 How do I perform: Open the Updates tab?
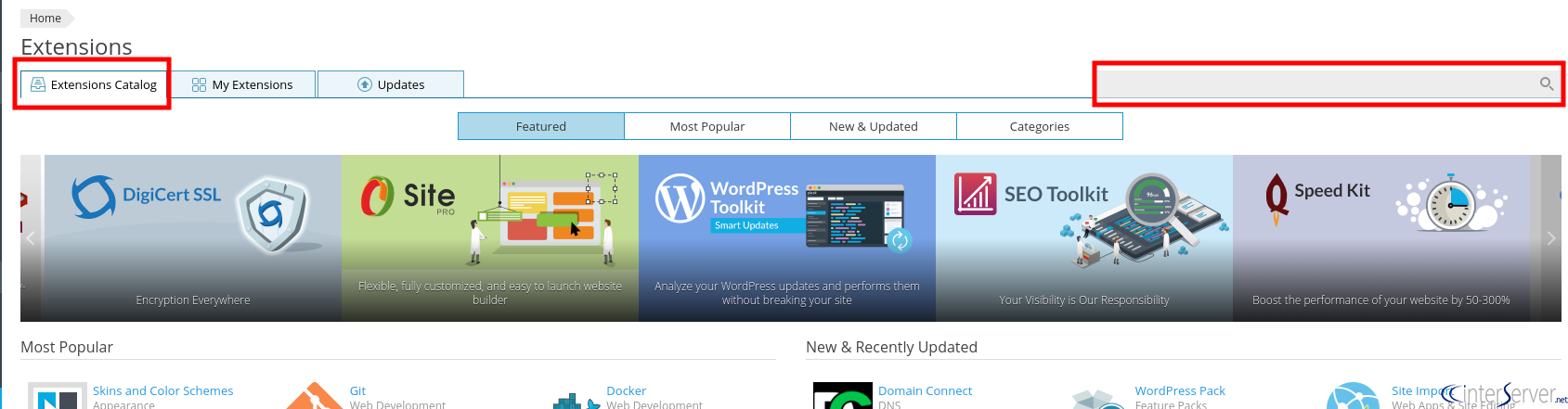[x=391, y=84]
